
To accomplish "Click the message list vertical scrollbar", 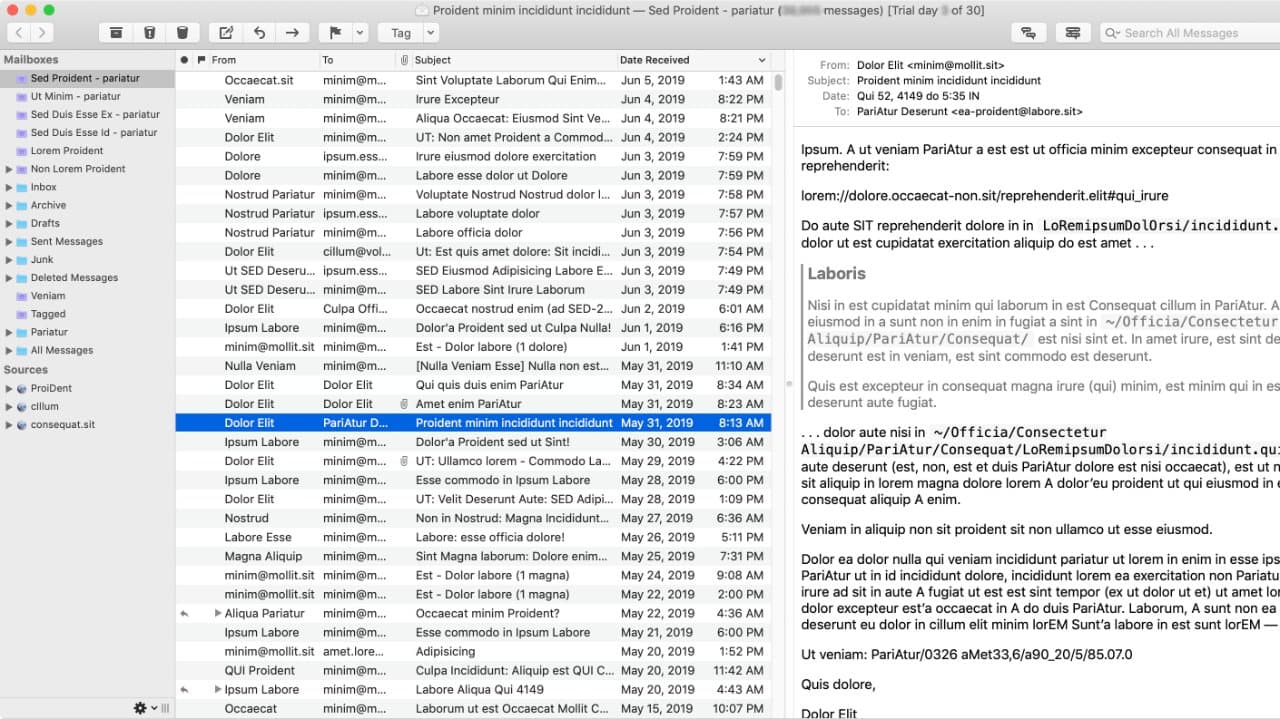I will click(x=778, y=81).
